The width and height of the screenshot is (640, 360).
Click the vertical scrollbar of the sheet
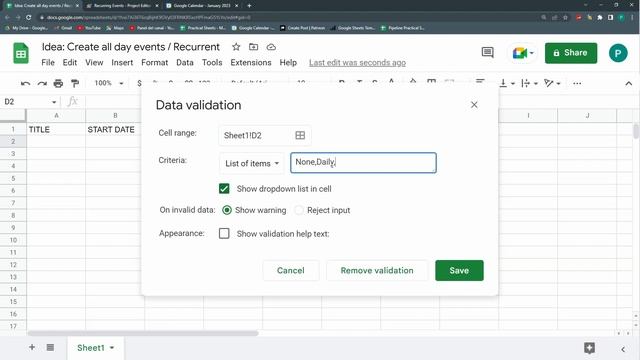636,131
